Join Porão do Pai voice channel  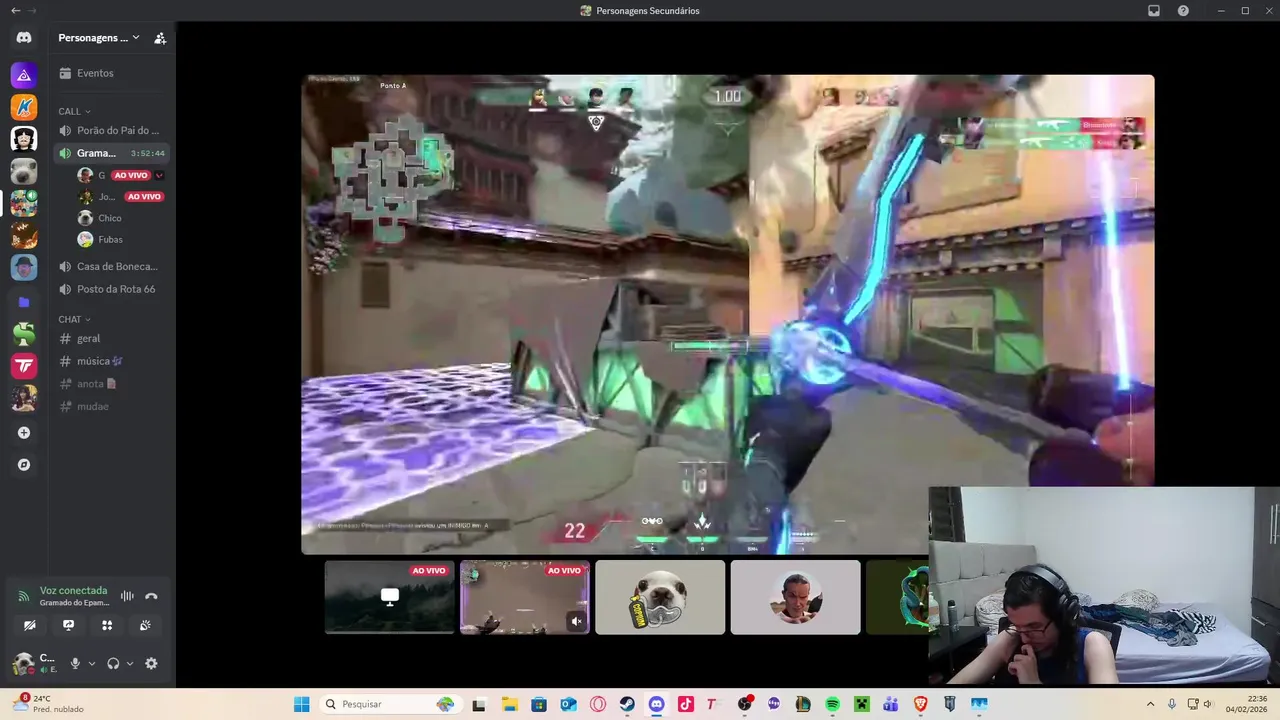(111, 130)
